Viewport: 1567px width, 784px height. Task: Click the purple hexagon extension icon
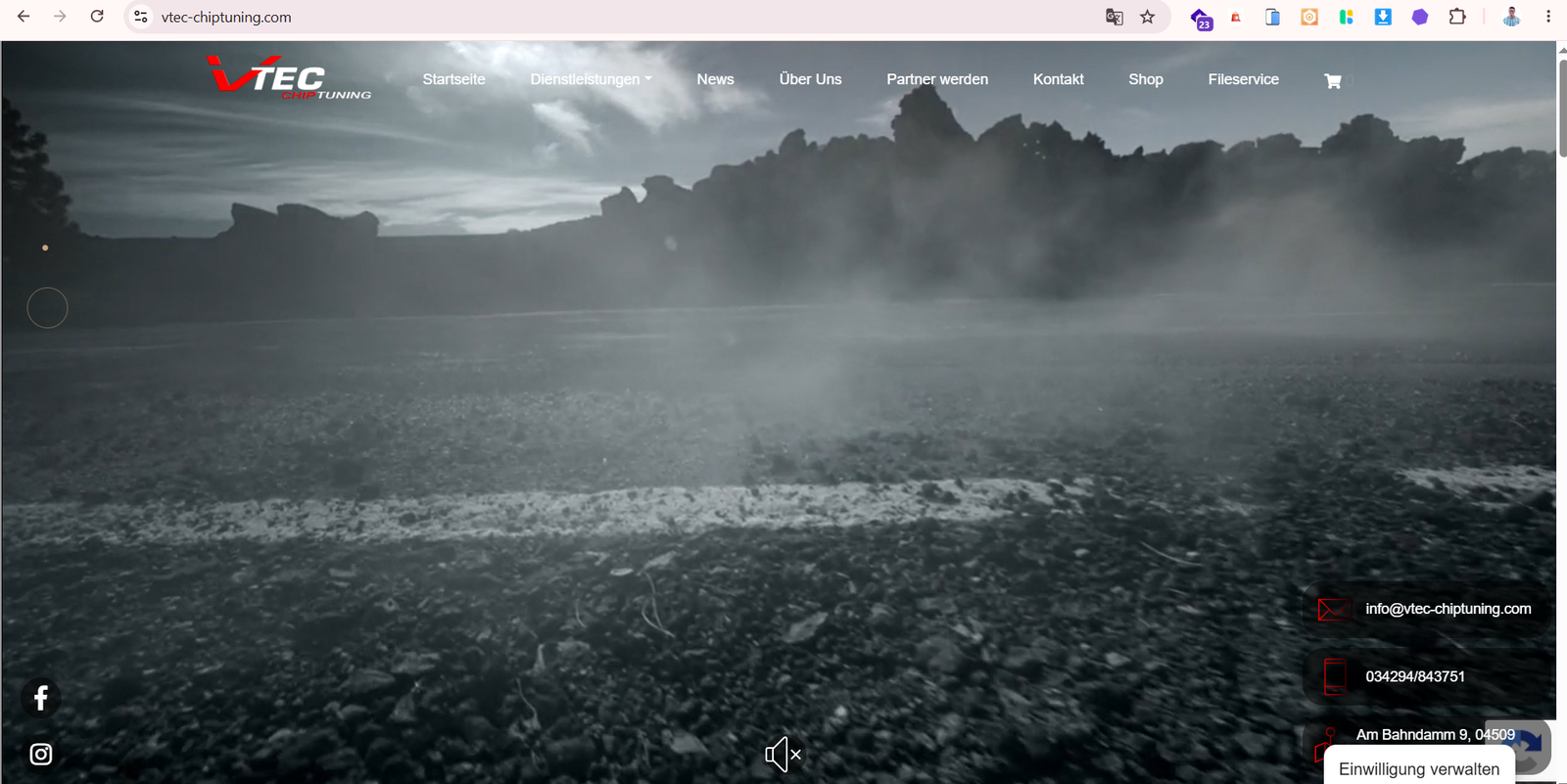point(1420,17)
